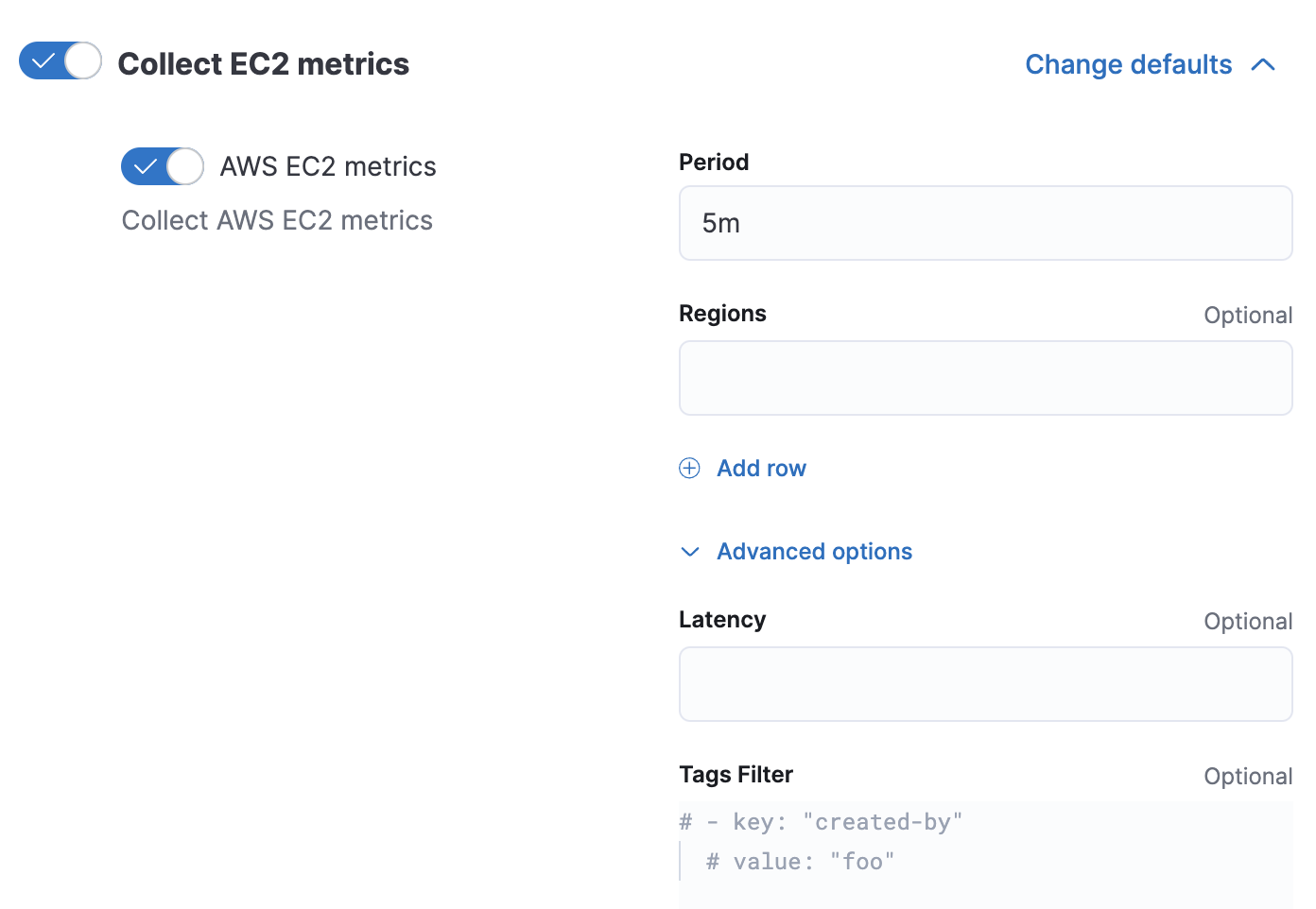Click the Collect EC2 metrics heading text
The image size is (1316, 909).
pos(263,64)
